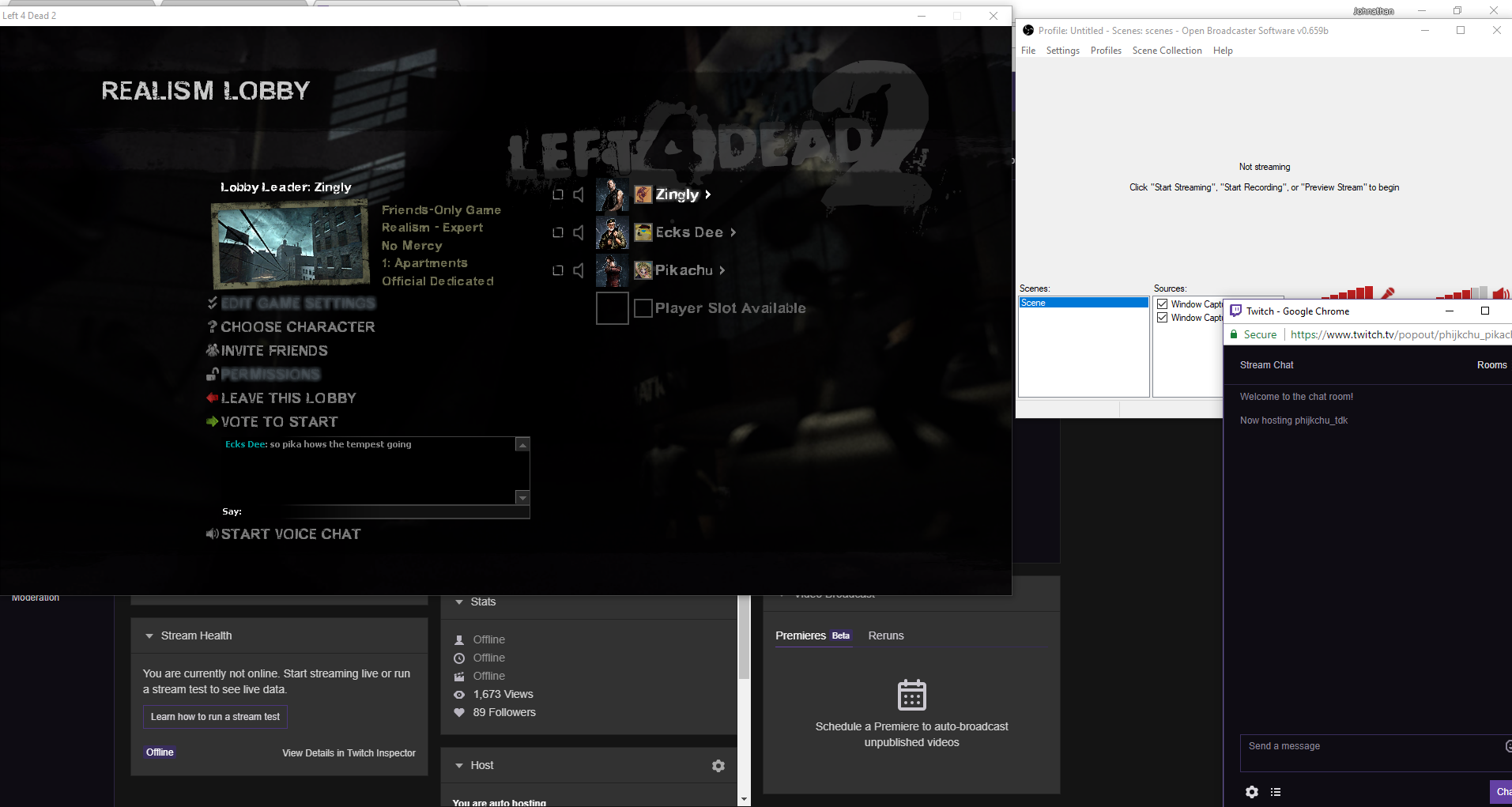Click Ecks Dee's character portrait
The height and width of the screenshot is (807, 1512).
[x=612, y=232]
